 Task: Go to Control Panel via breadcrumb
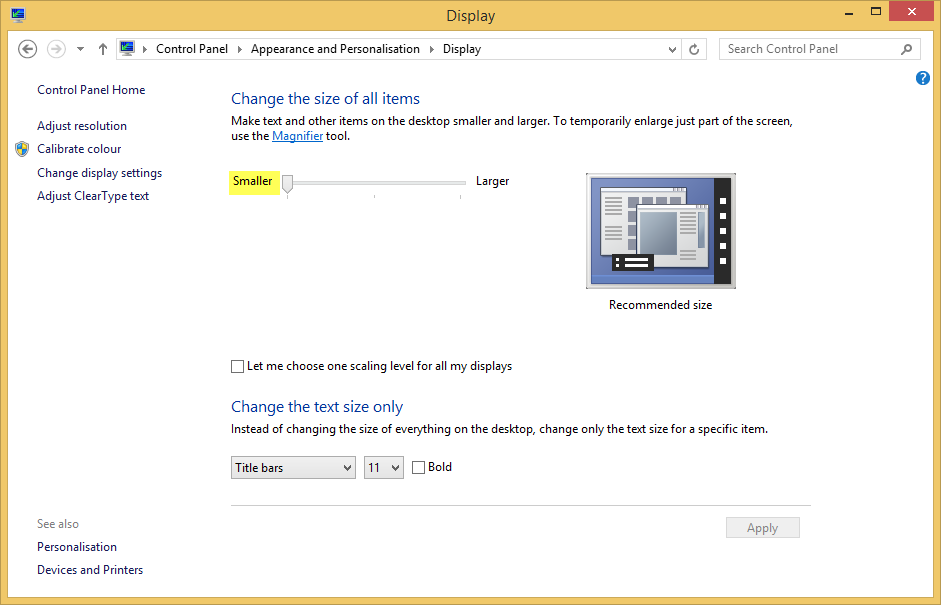193,48
